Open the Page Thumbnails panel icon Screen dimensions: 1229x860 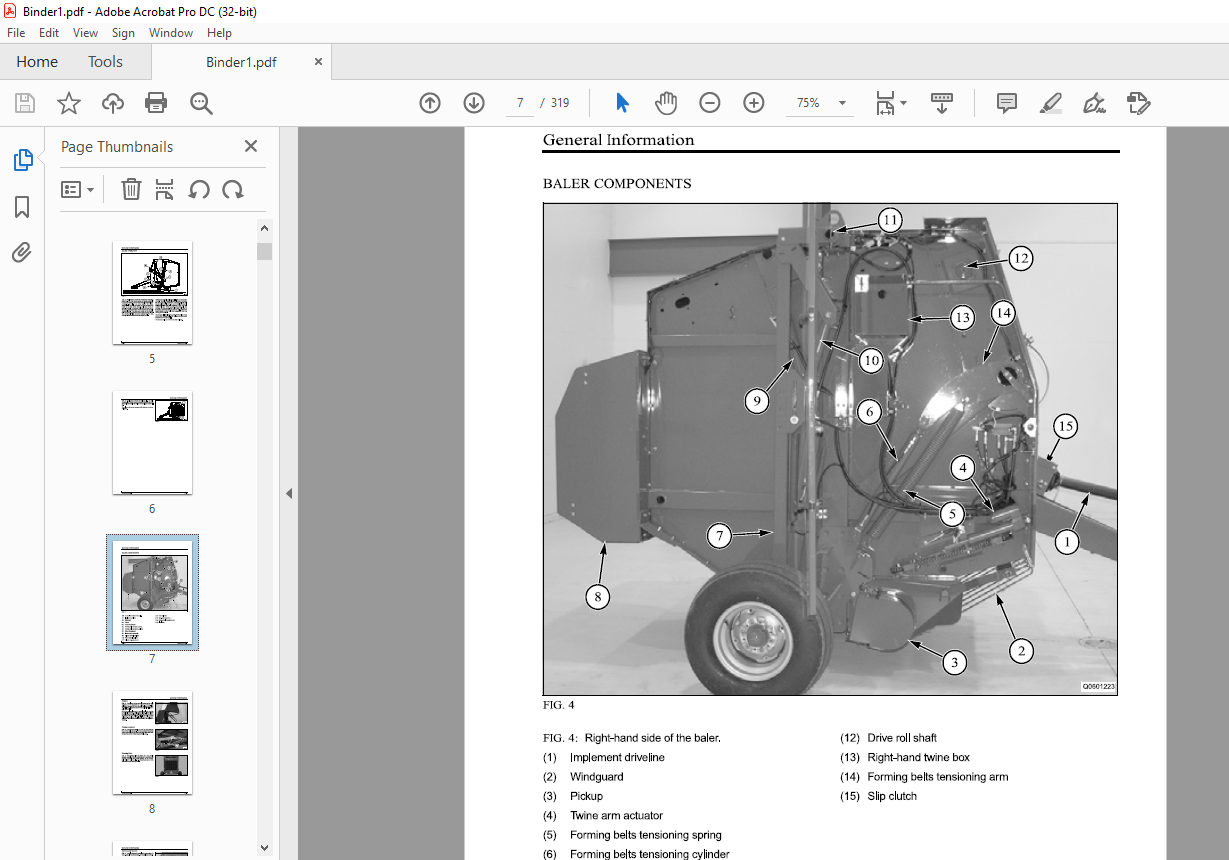point(22,160)
